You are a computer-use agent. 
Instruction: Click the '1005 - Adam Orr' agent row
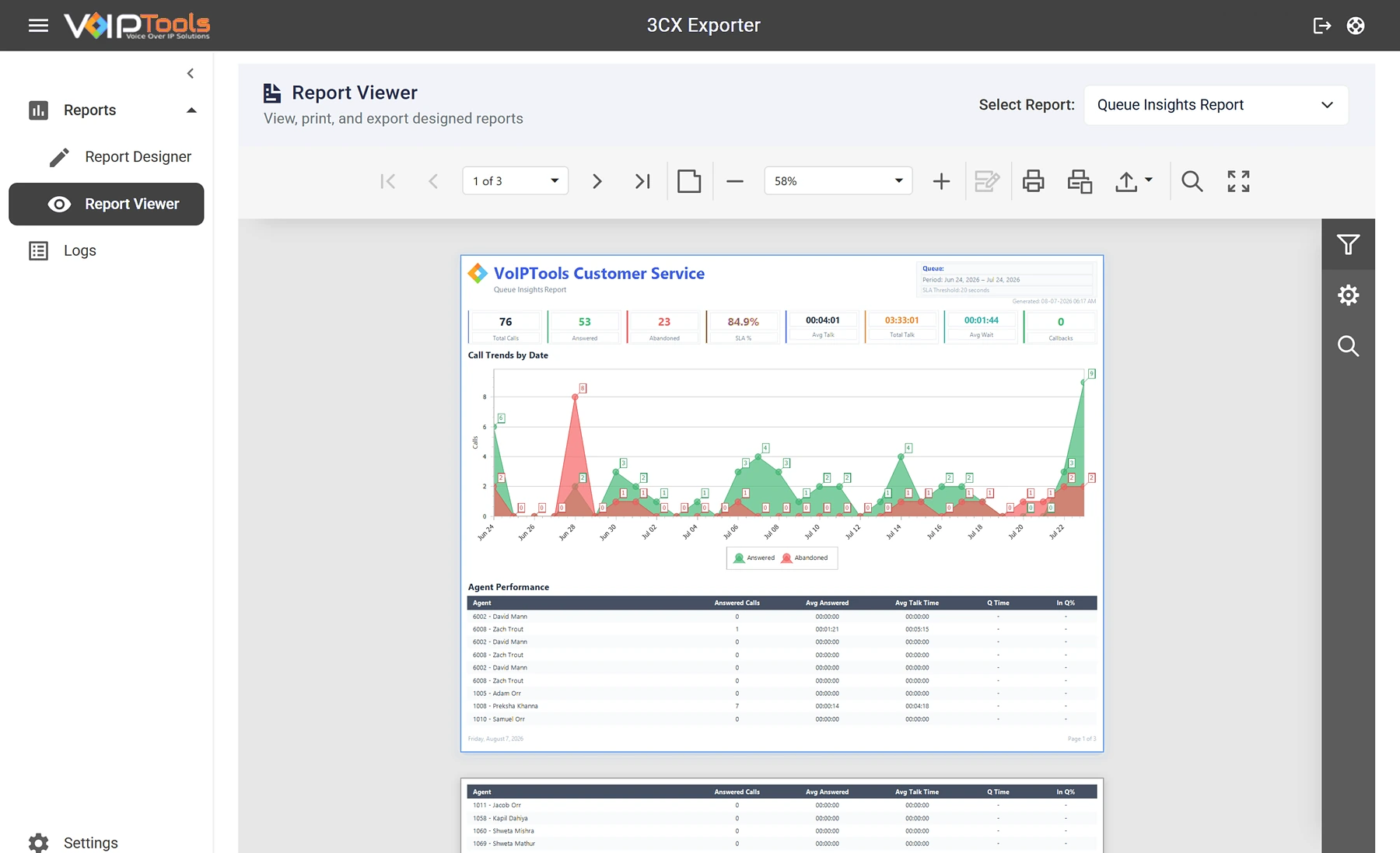782,694
